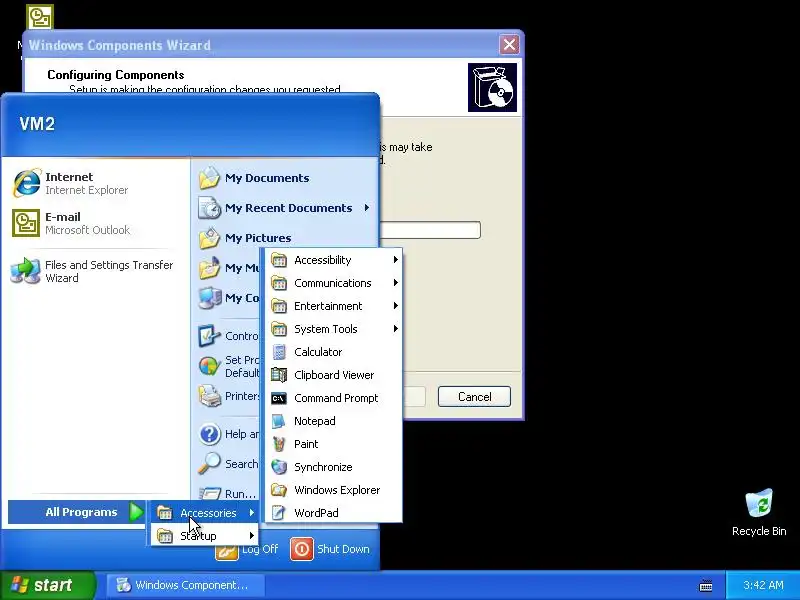Open the My Pictures folder icon
Image resolution: width=800 pixels, height=600 pixels.
209,238
